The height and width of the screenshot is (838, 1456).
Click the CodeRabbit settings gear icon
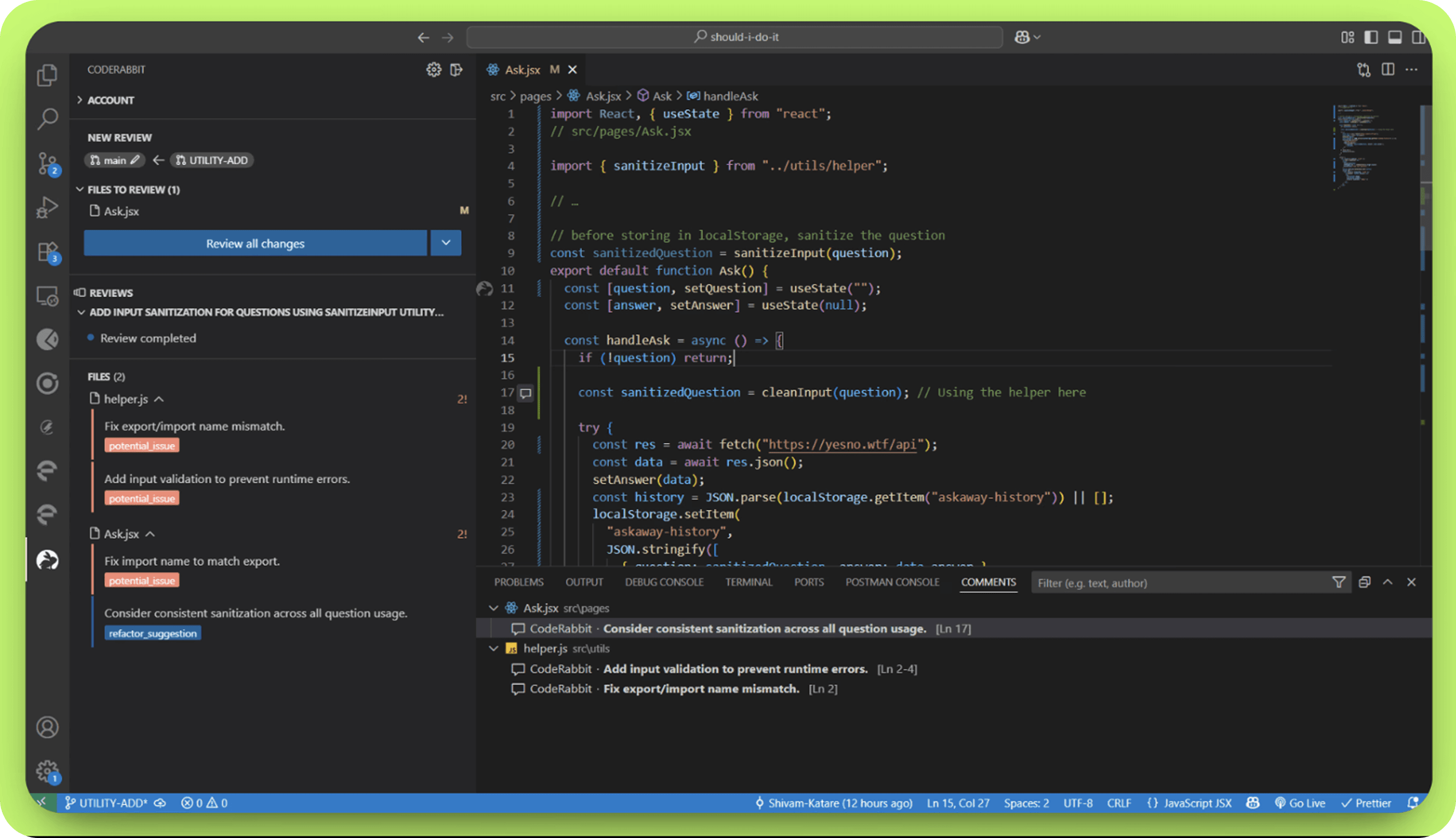click(x=434, y=70)
